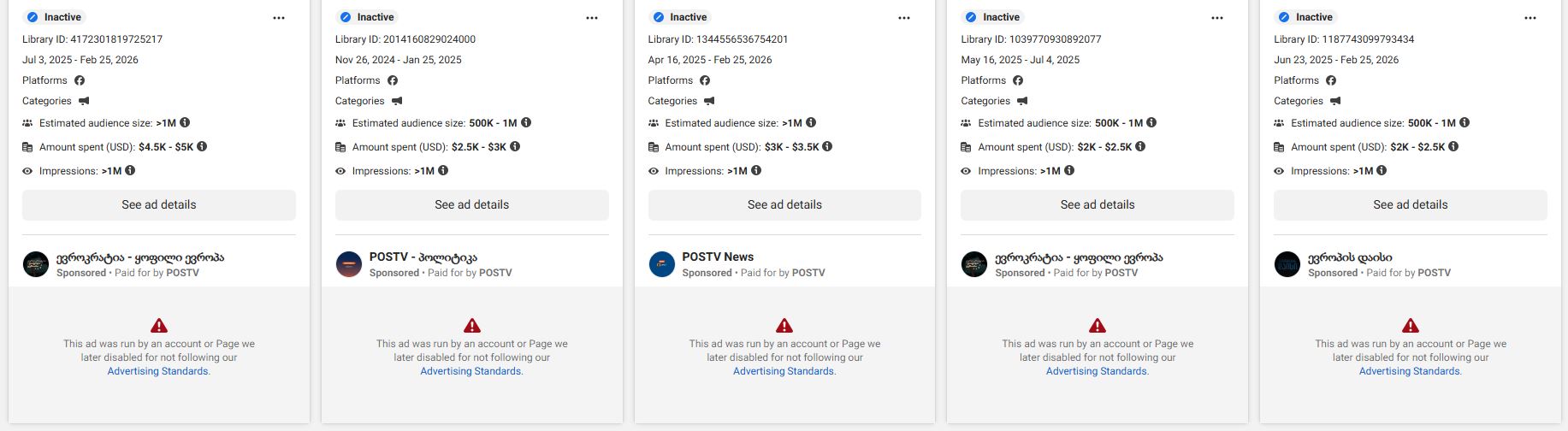Open three-dot menu for ad 2014160829024000

click(x=592, y=18)
